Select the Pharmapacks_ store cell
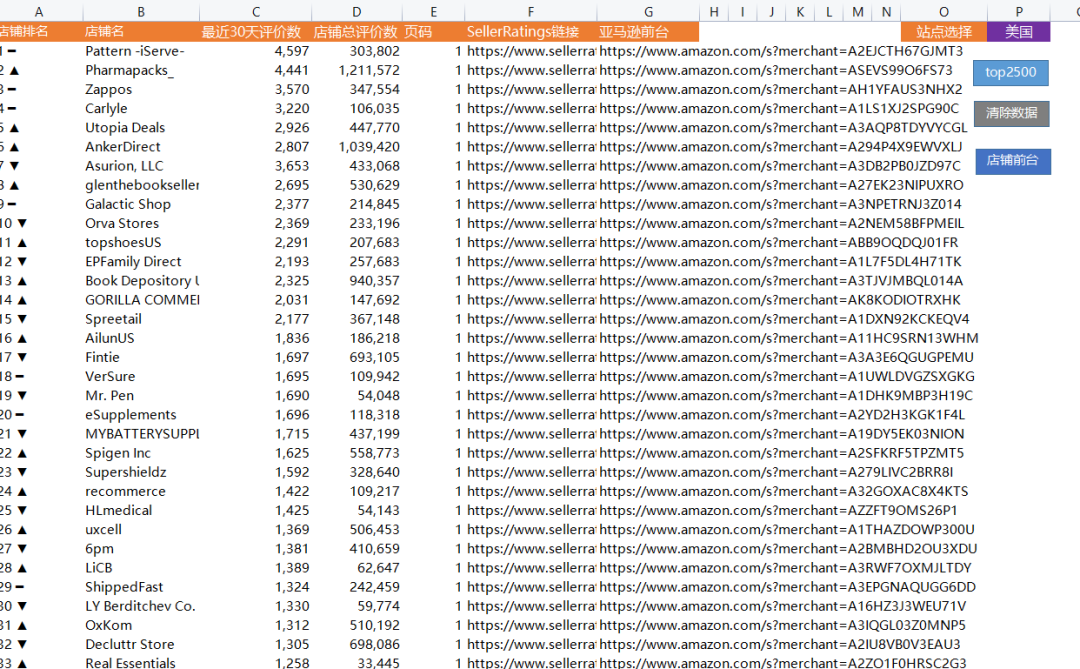 coord(141,70)
